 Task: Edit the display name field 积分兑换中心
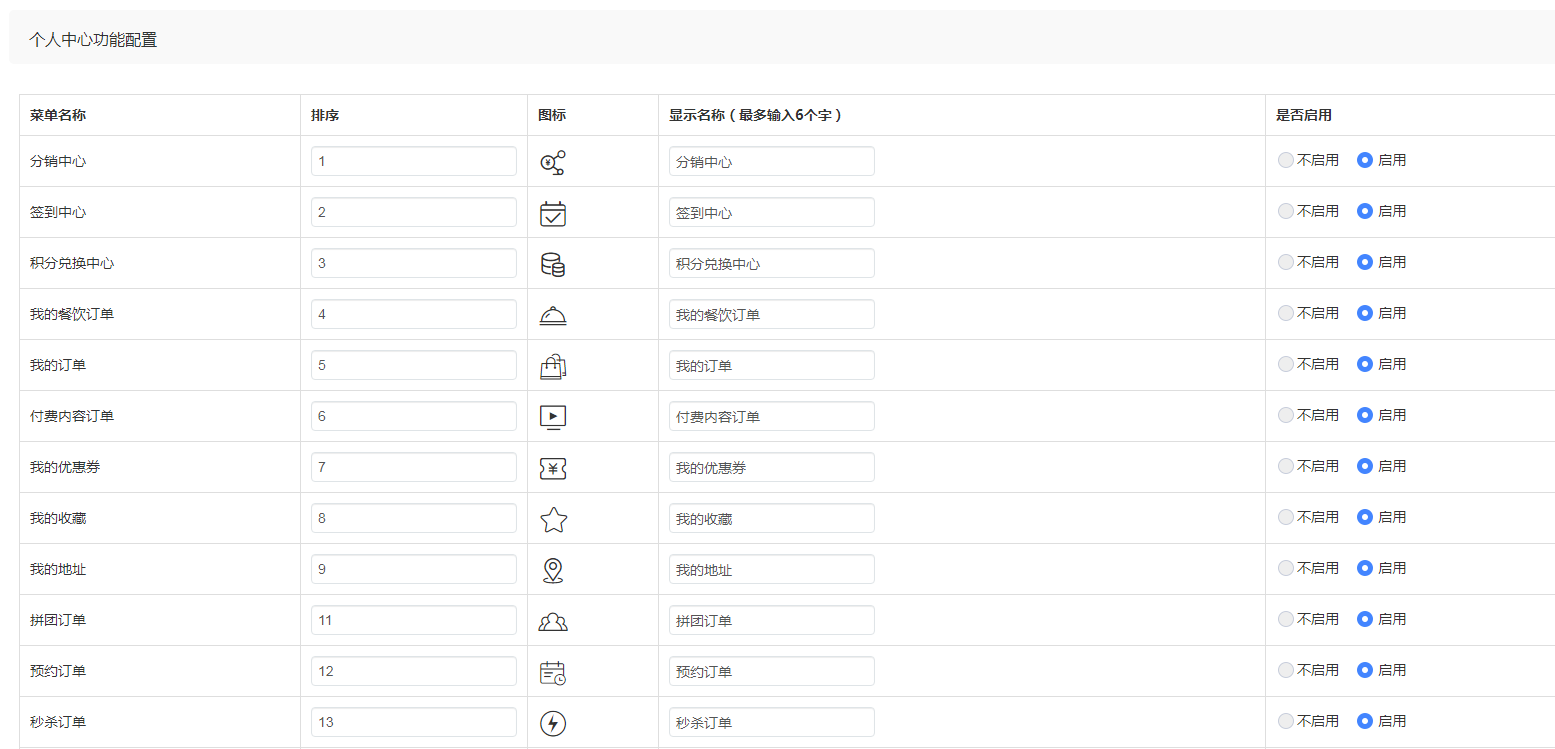(x=772, y=263)
